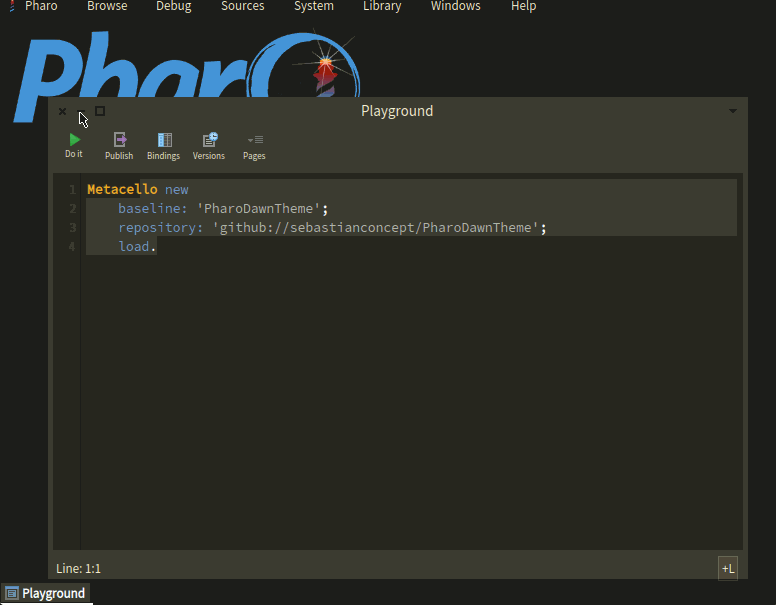Open the Debug menu
776x605 pixels.
tap(174, 6)
